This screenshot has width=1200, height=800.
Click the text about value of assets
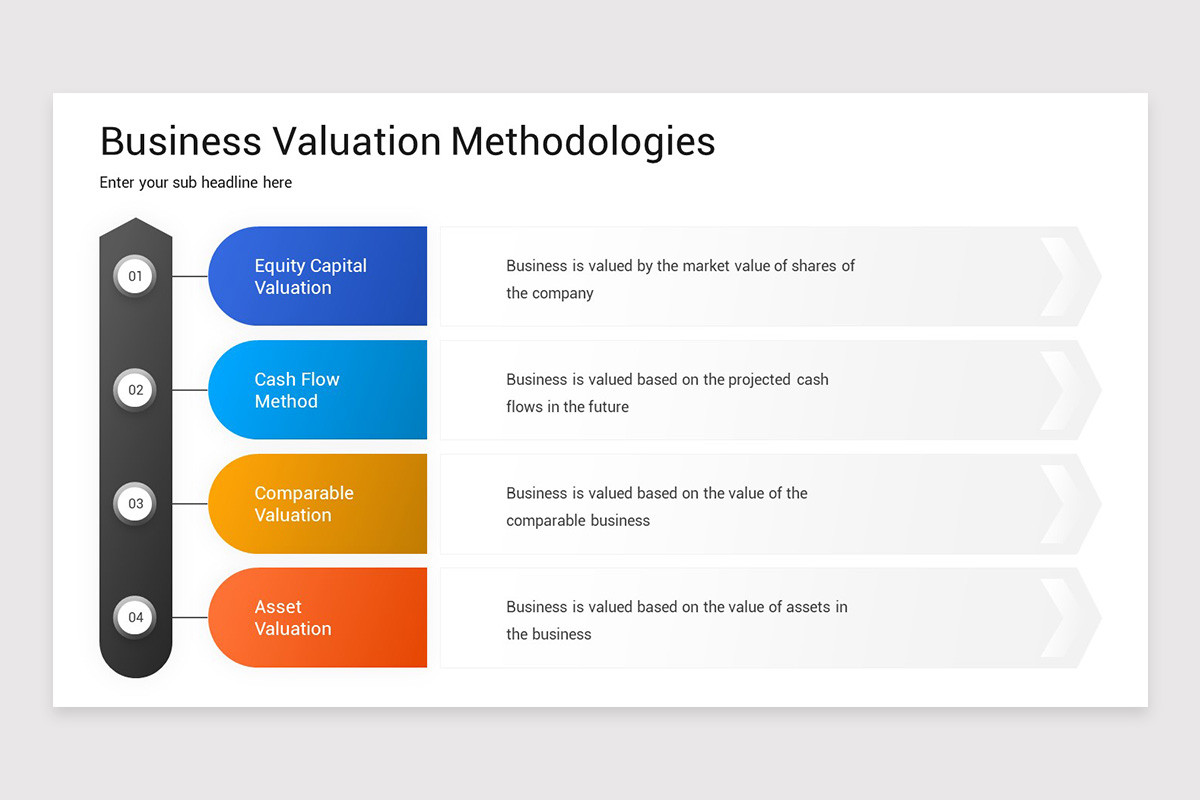[x=677, y=620]
